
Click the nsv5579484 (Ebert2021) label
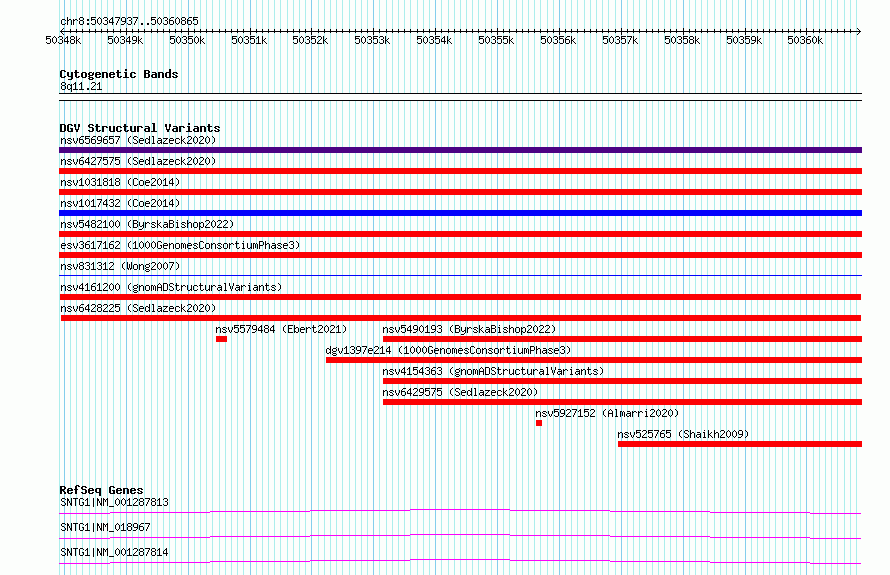(x=281, y=329)
